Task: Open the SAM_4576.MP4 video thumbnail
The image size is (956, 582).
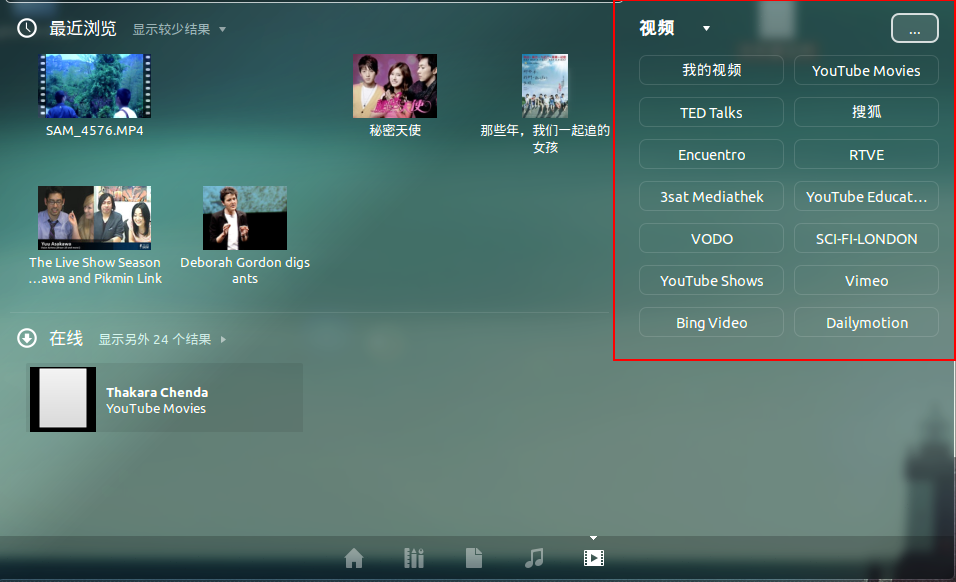Action: pyautogui.click(x=95, y=86)
